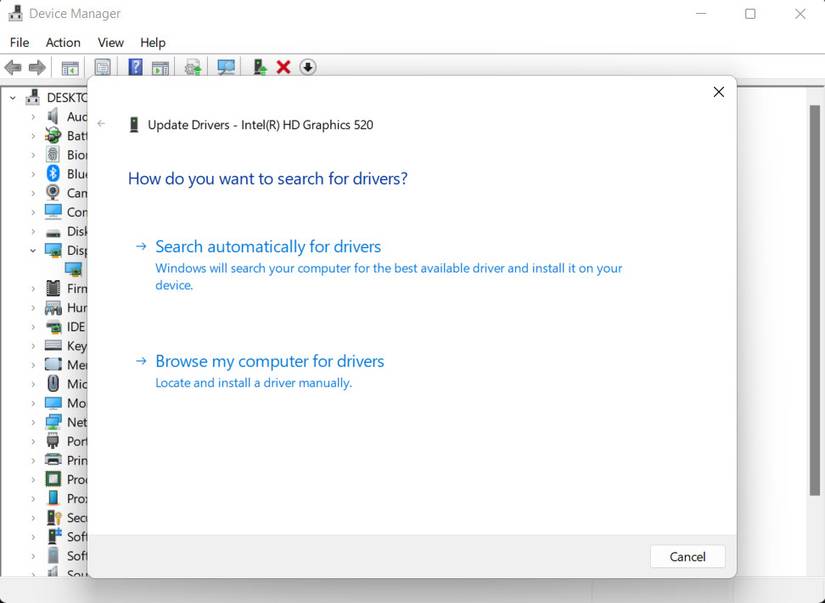
Task: Open the View menu
Action: pos(110,42)
